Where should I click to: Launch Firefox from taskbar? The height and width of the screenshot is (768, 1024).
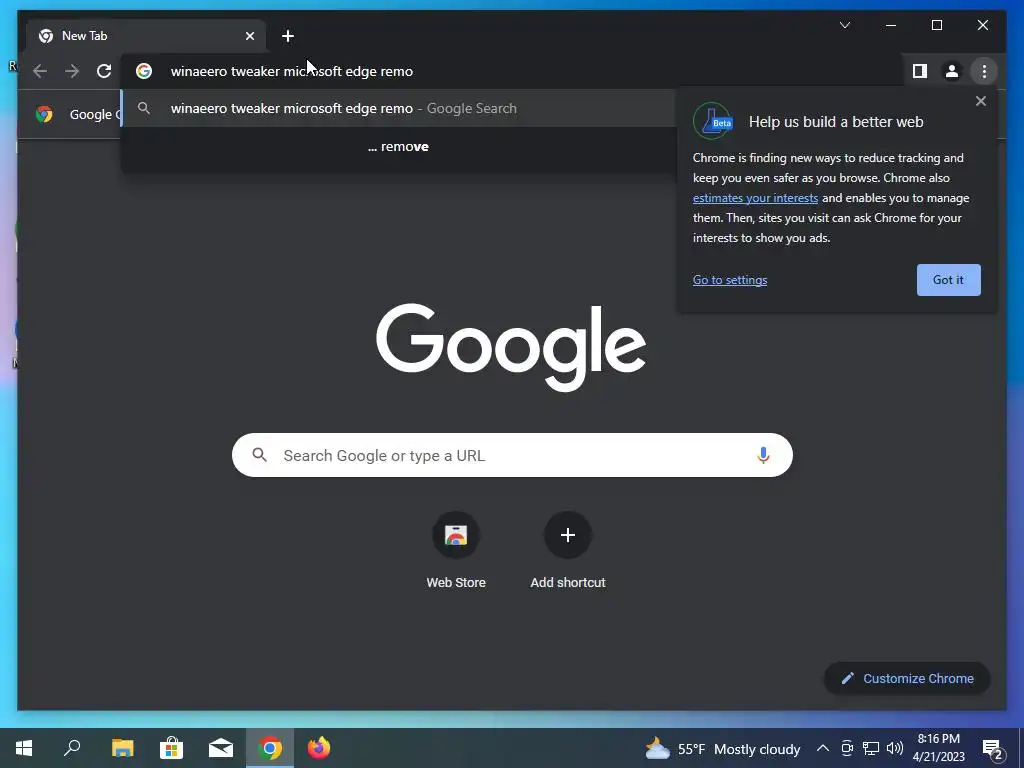319,748
